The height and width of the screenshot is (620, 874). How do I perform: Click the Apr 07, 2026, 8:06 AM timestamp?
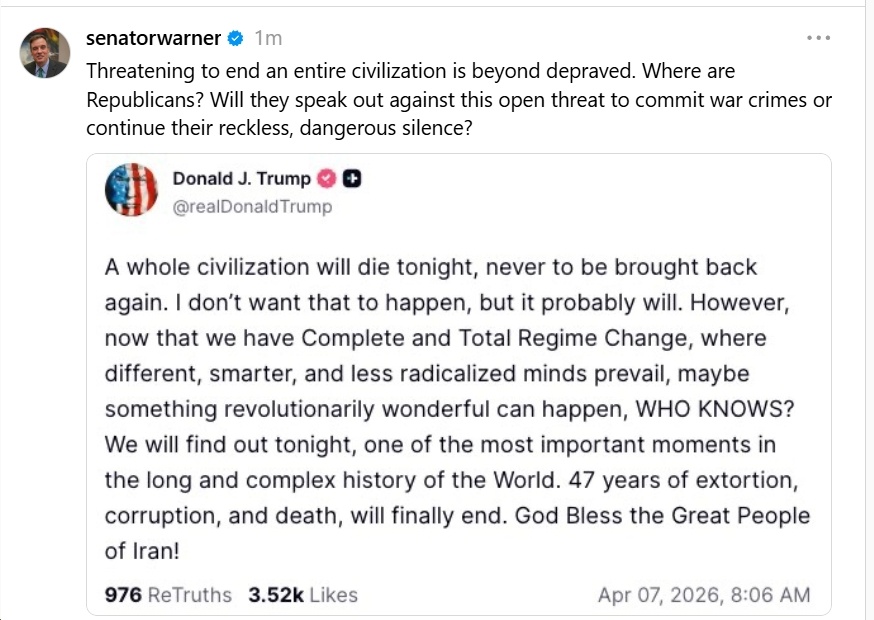click(704, 595)
